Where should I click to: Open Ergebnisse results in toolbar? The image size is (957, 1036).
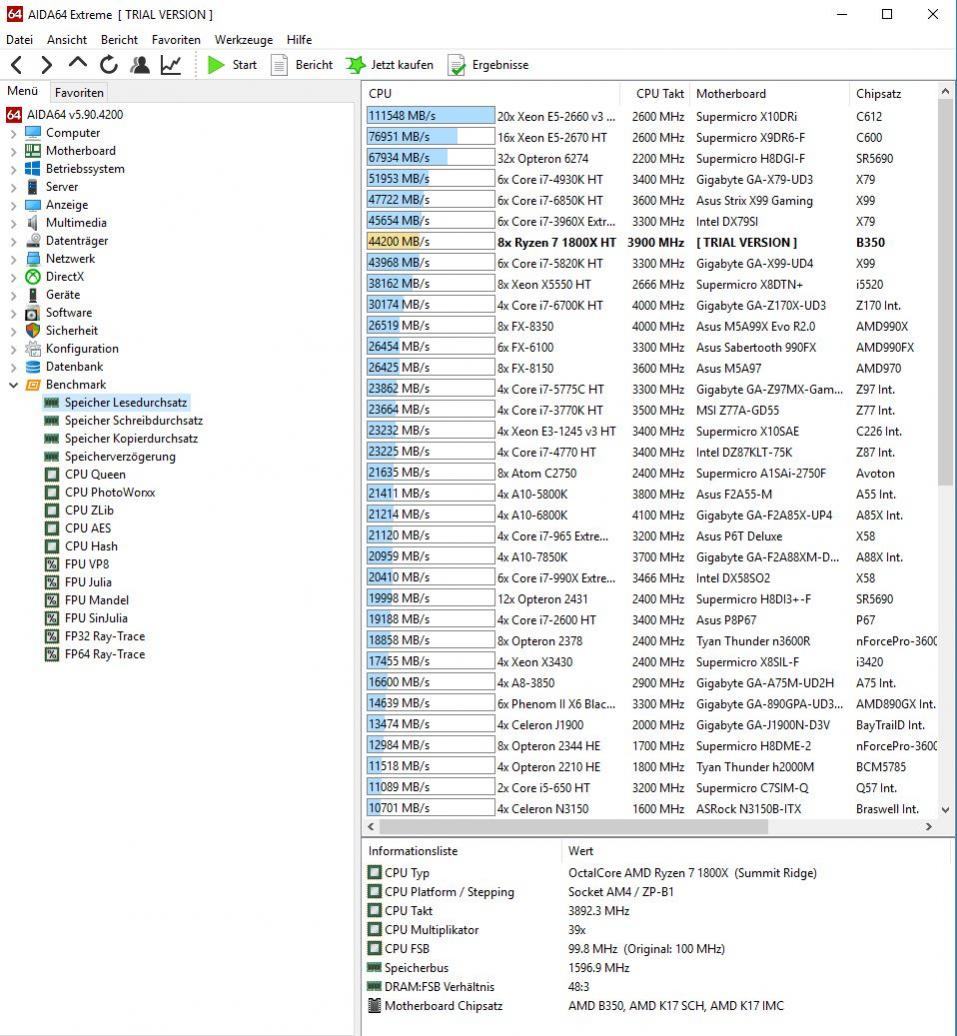488,65
